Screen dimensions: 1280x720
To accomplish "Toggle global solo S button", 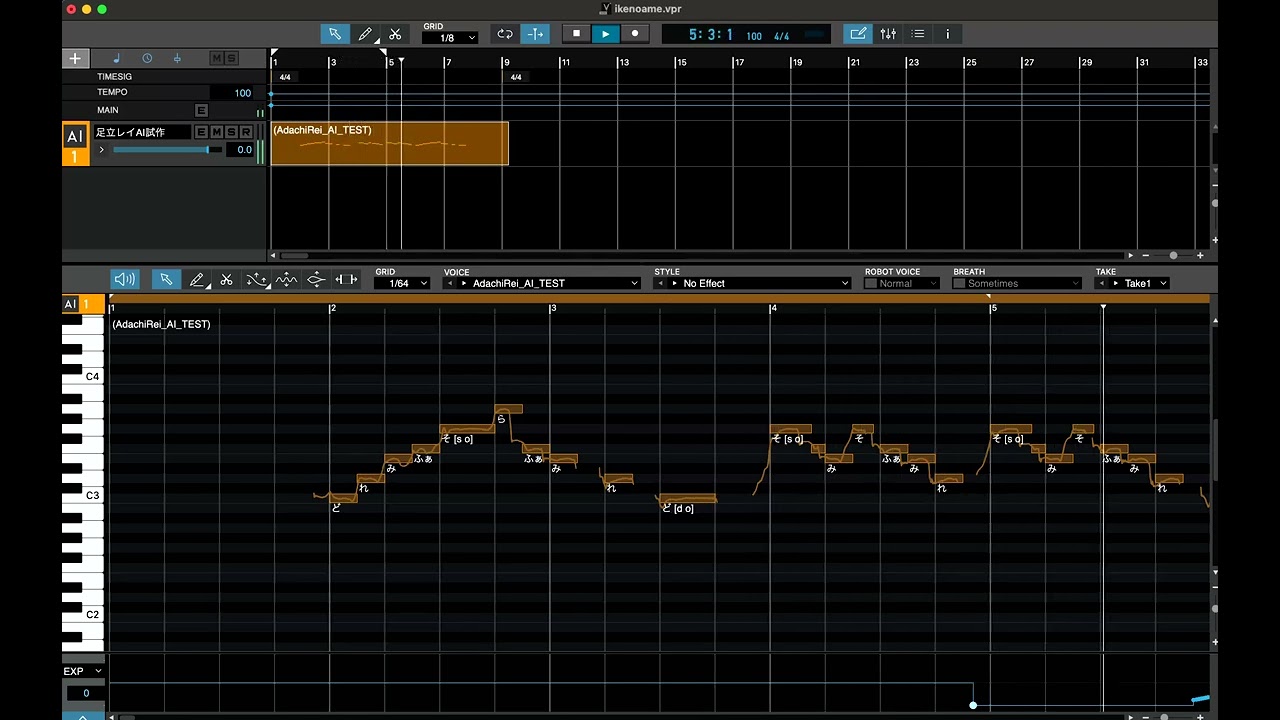I will coord(231,59).
